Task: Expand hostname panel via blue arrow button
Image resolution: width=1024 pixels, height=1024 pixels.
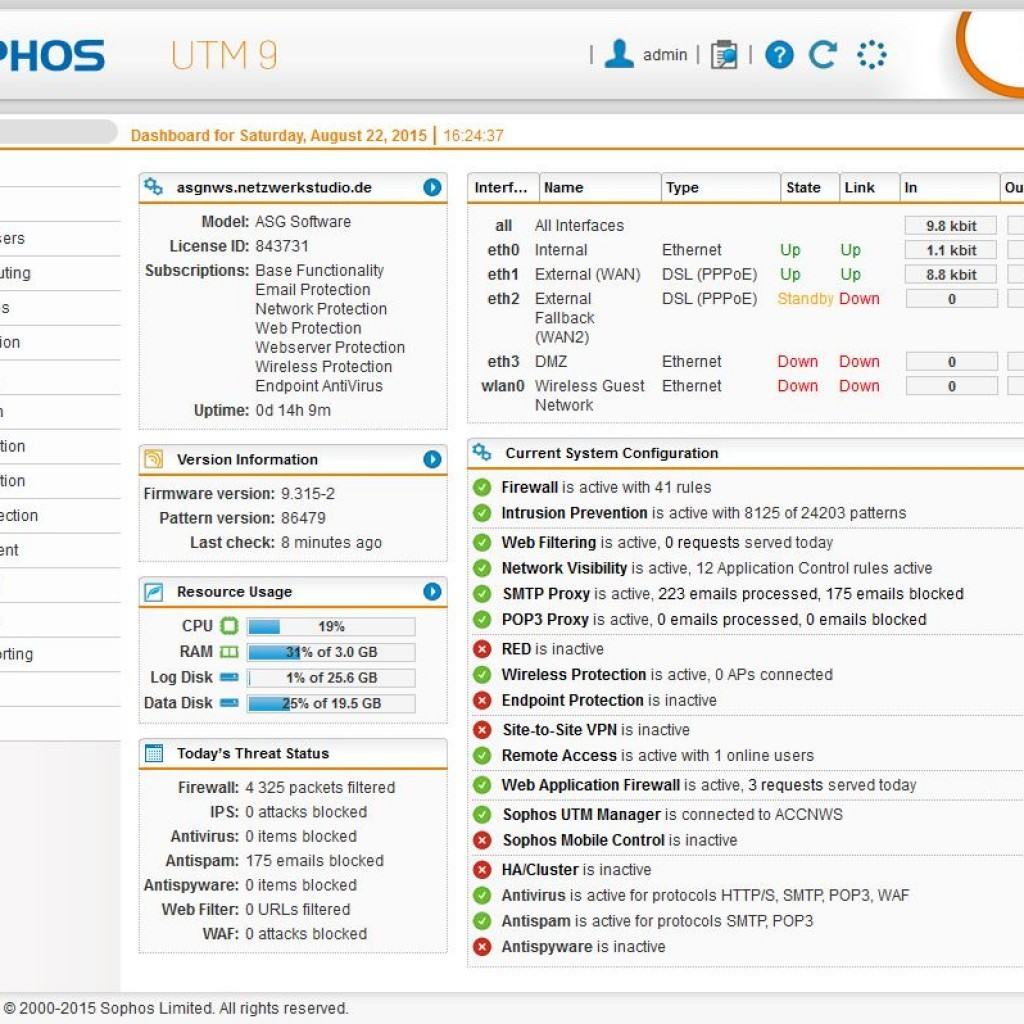Action: pos(432,187)
